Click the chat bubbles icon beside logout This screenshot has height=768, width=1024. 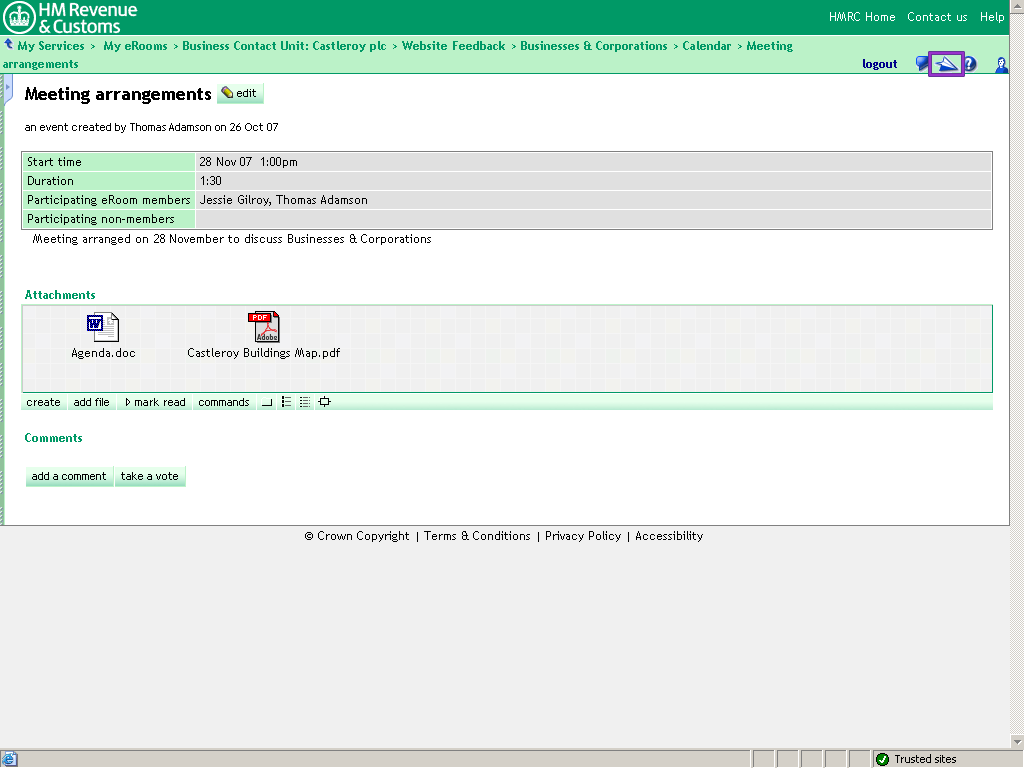[x=922, y=64]
